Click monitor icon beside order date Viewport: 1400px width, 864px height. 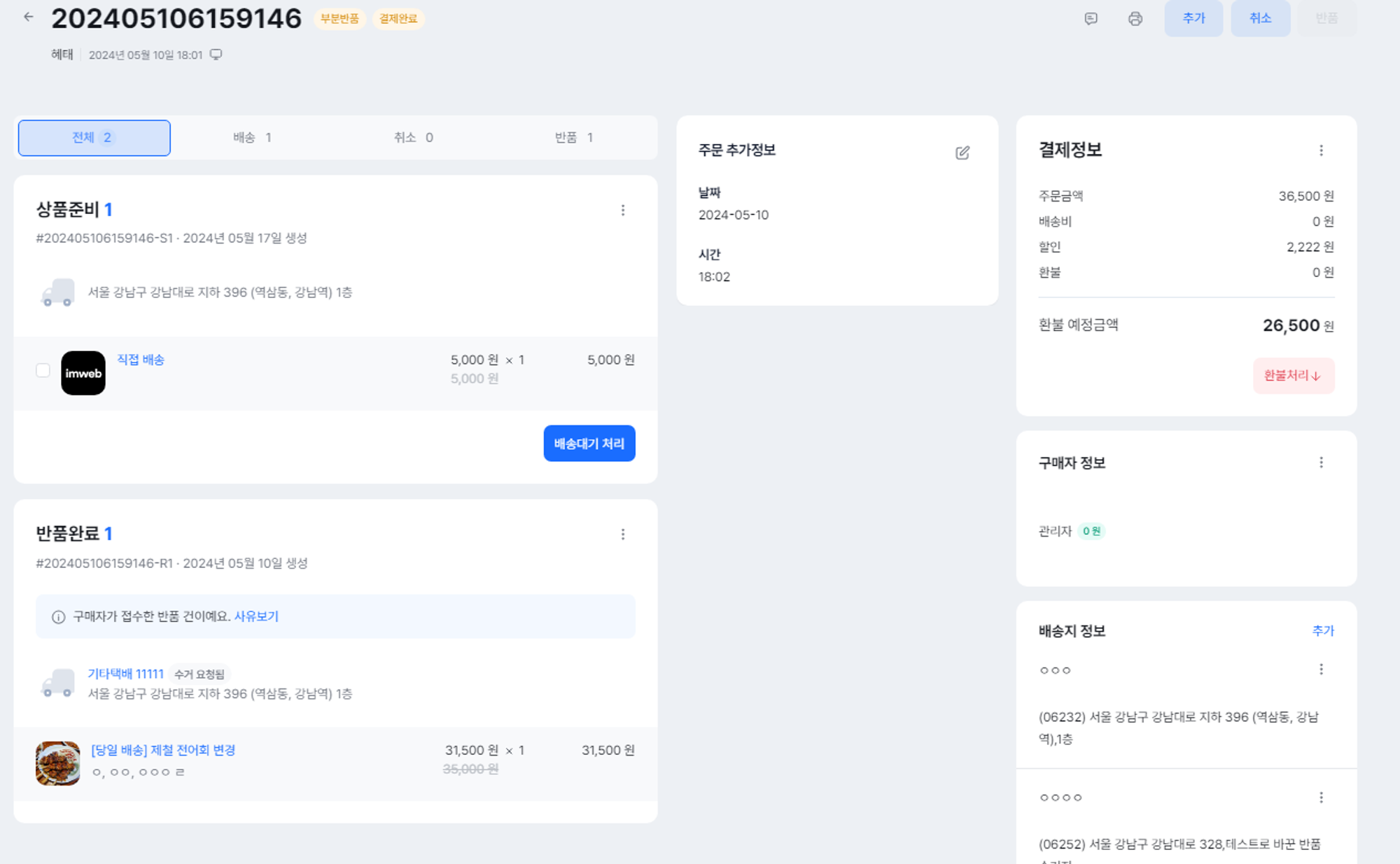click(x=216, y=55)
